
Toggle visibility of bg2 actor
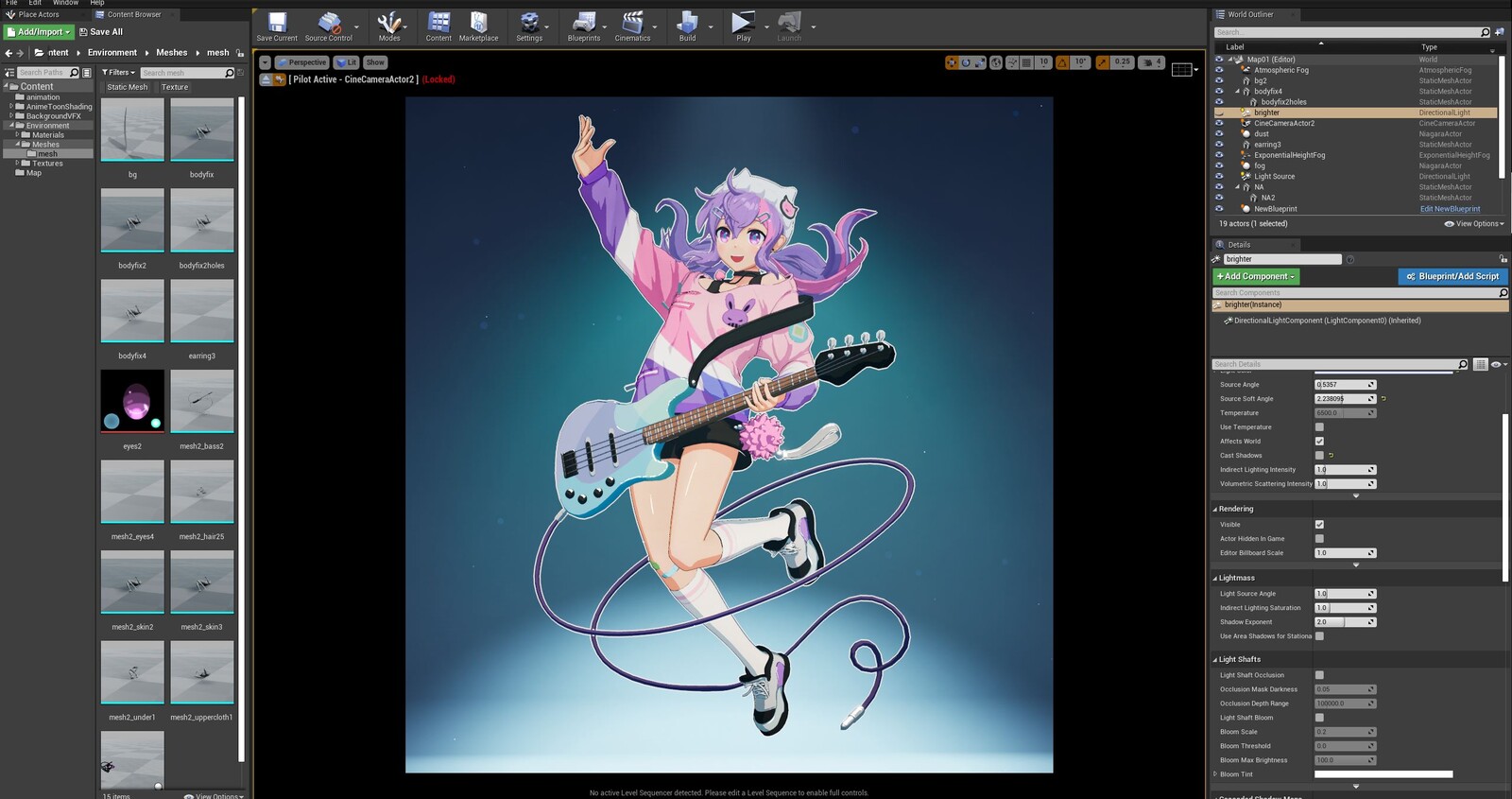(1219, 80)
